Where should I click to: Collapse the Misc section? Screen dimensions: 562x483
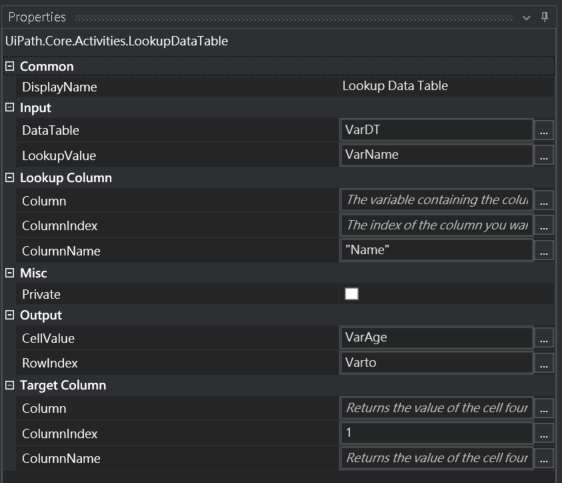(10, 273)
